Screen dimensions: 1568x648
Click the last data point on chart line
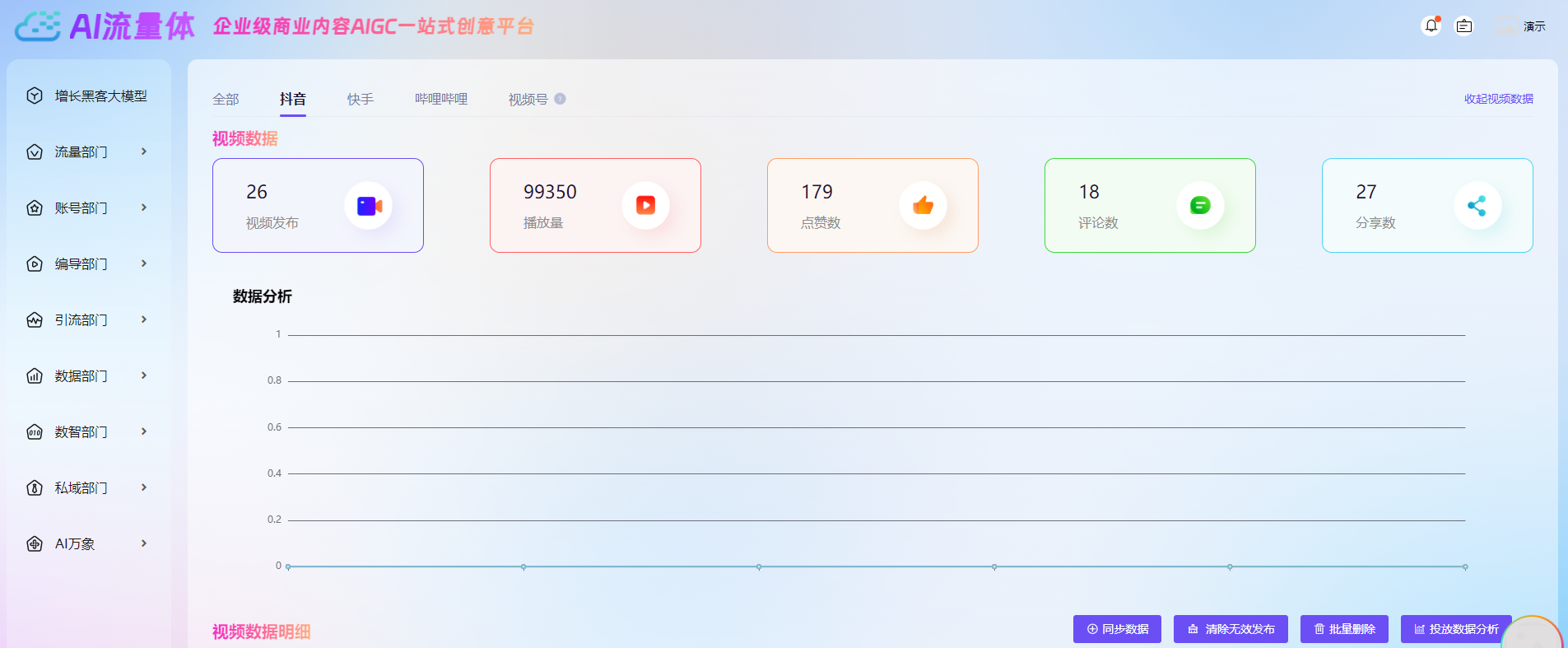[1465, 566]
